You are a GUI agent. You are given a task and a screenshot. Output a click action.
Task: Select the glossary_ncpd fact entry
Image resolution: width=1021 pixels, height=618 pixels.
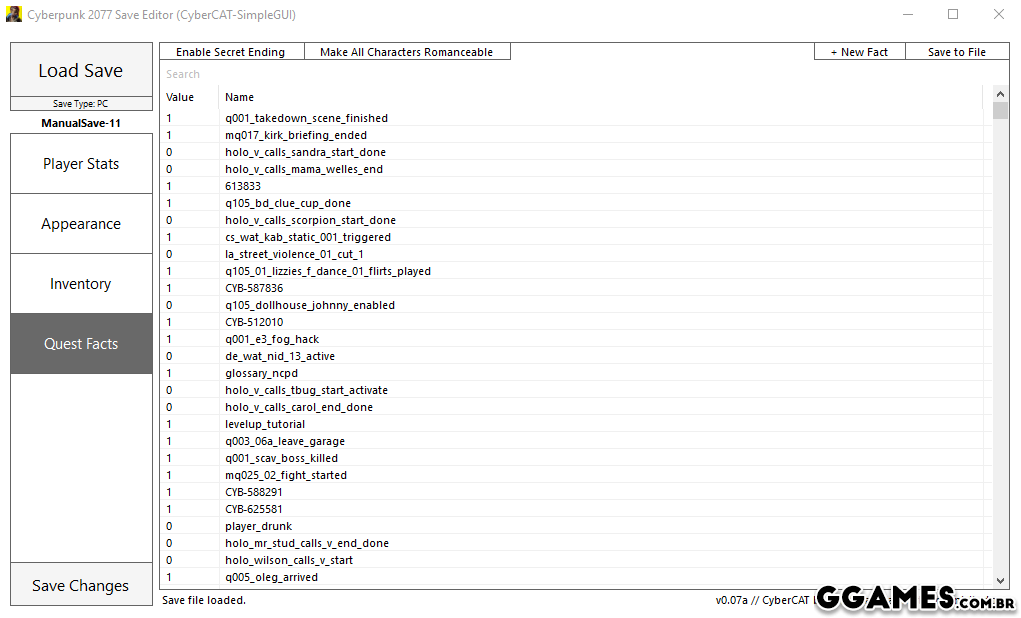tap(261, 373)
